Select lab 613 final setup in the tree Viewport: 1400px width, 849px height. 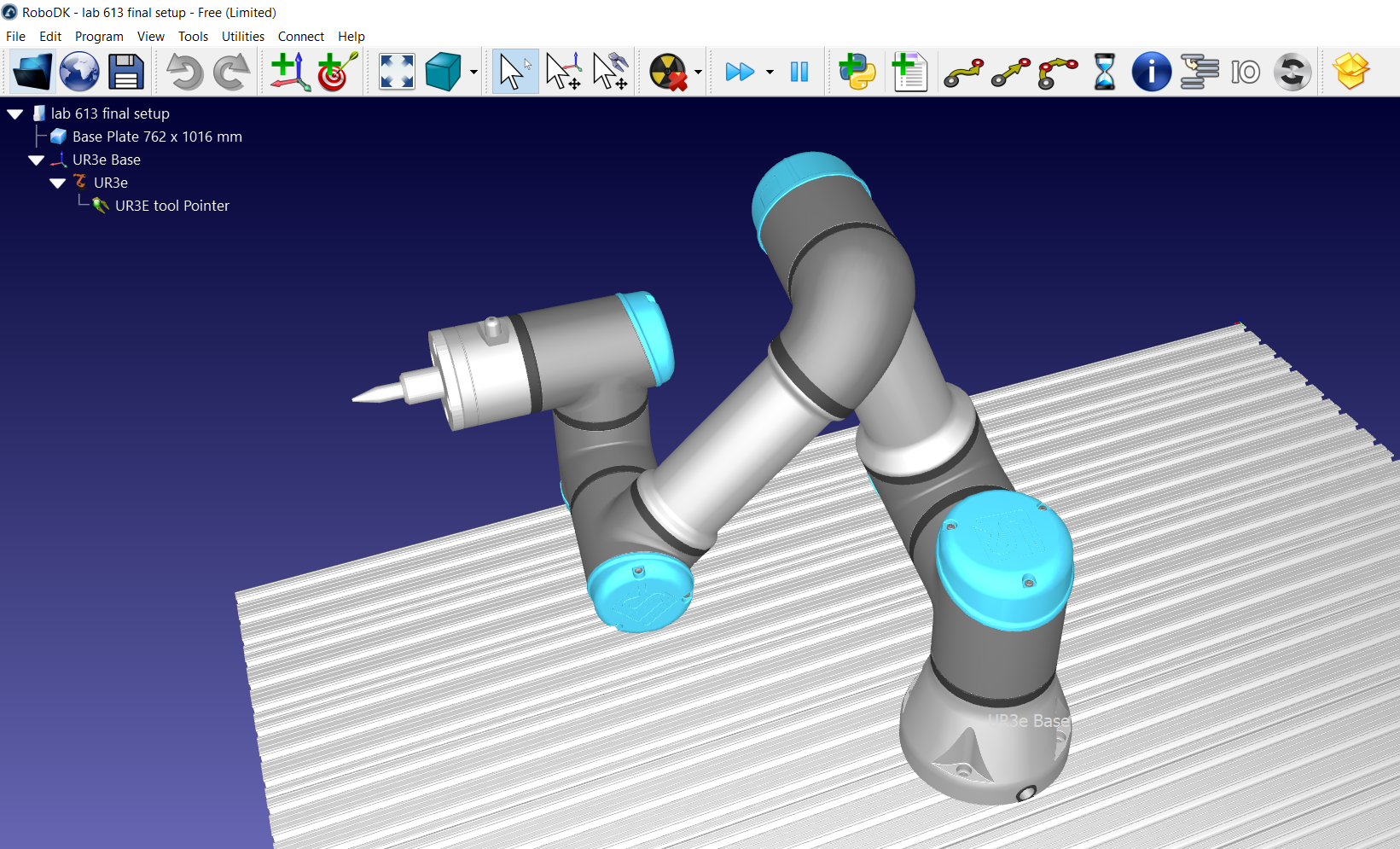click(x=110, y=113)
